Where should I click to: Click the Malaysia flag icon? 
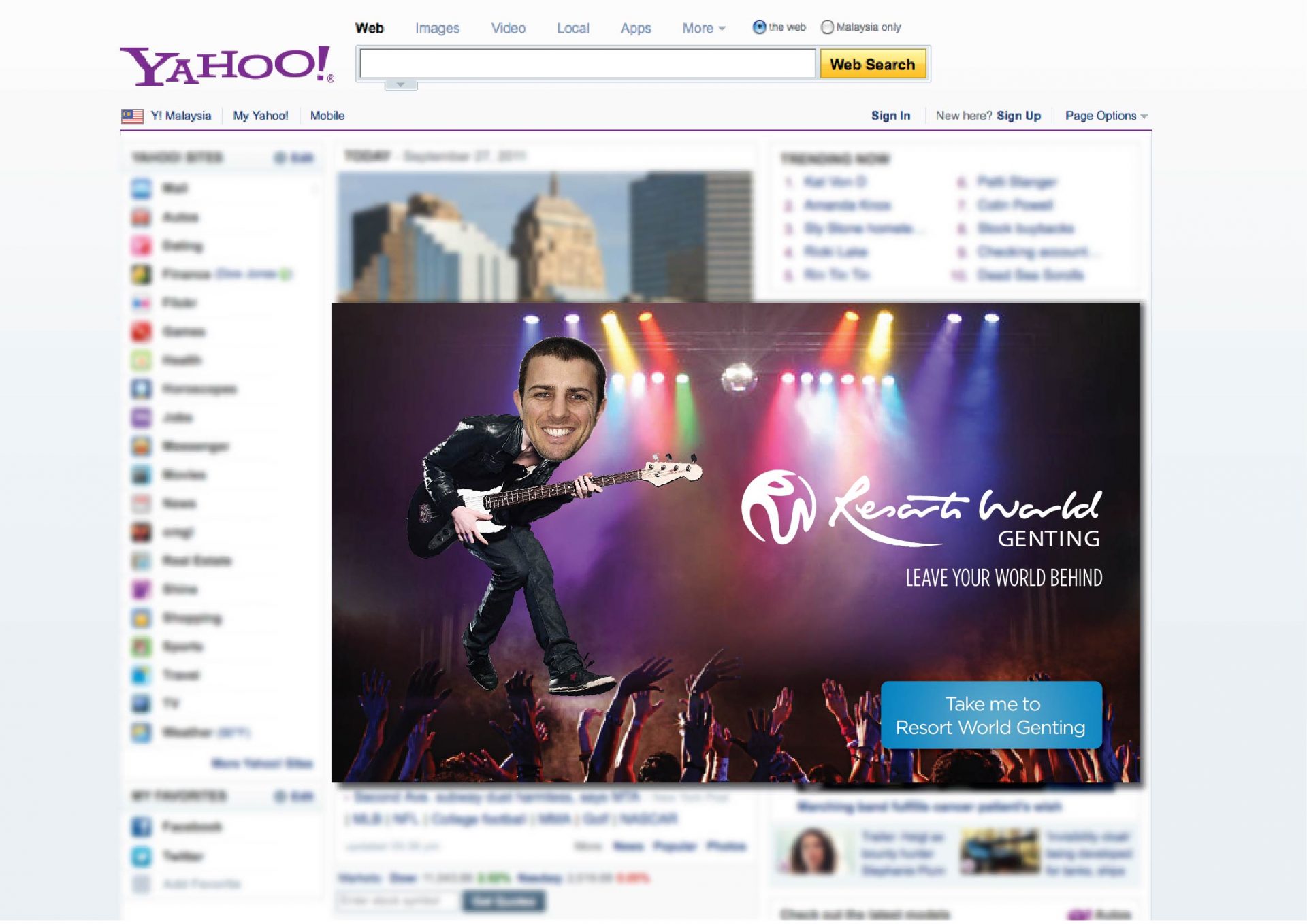(x=132, y=116)
